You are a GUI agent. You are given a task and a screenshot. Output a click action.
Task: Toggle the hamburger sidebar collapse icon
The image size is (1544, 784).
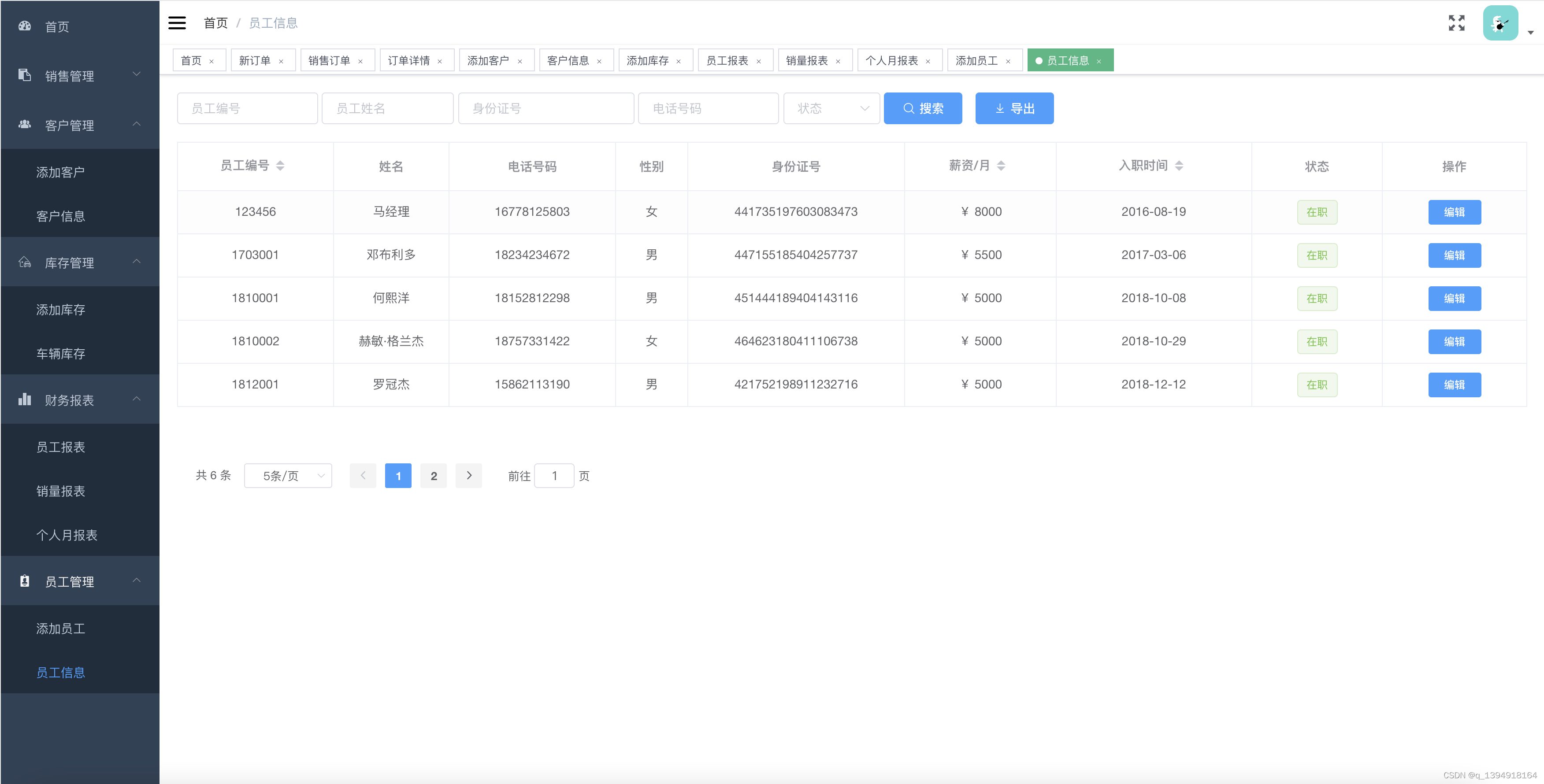coord(177,23)
